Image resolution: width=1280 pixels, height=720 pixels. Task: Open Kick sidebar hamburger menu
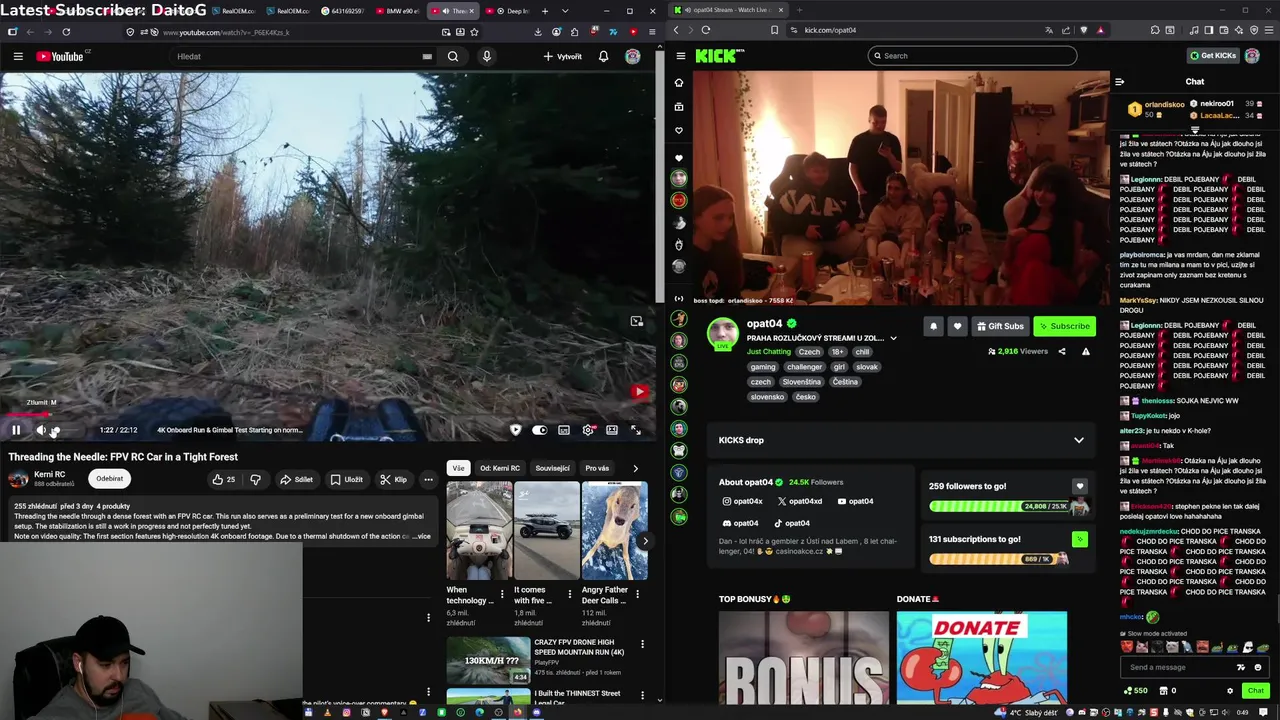(681, 56)
